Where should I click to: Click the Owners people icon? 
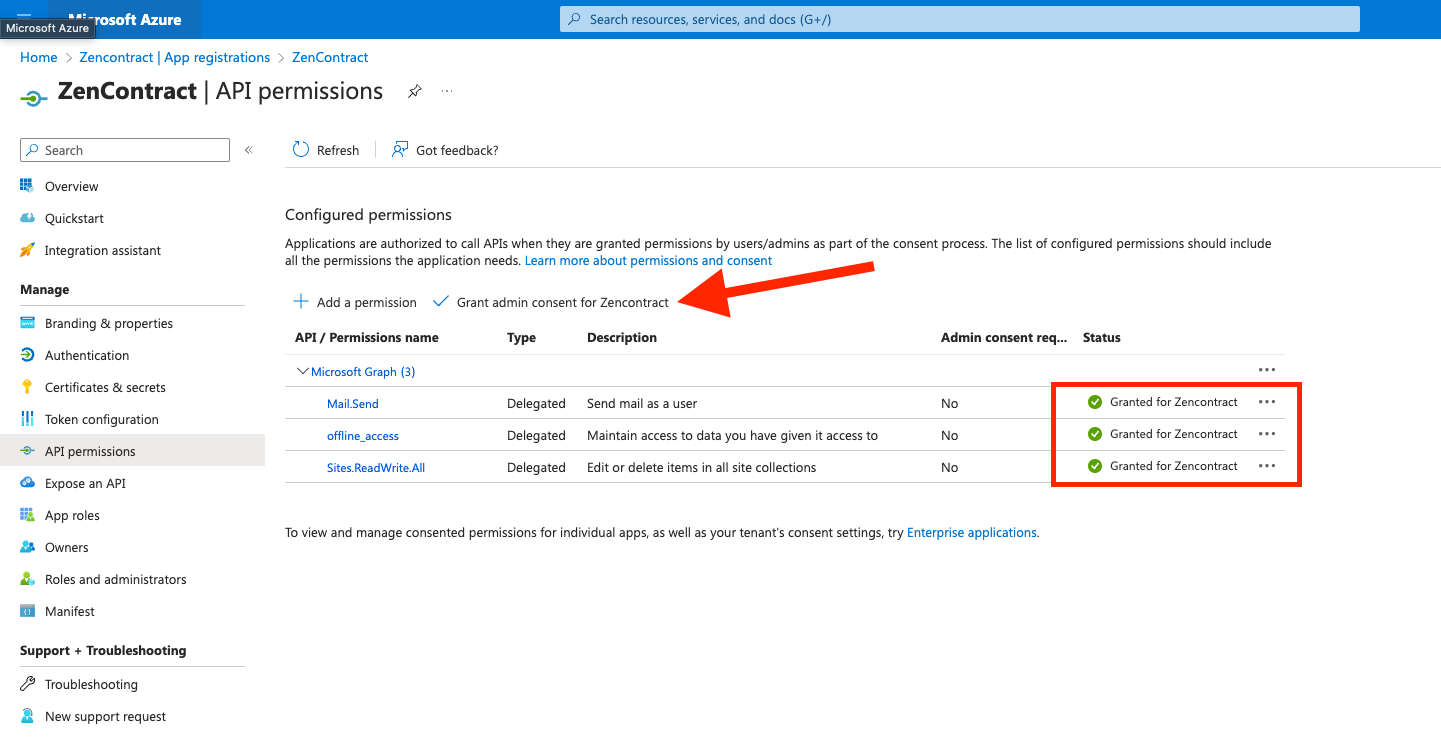tap(27, 547)
